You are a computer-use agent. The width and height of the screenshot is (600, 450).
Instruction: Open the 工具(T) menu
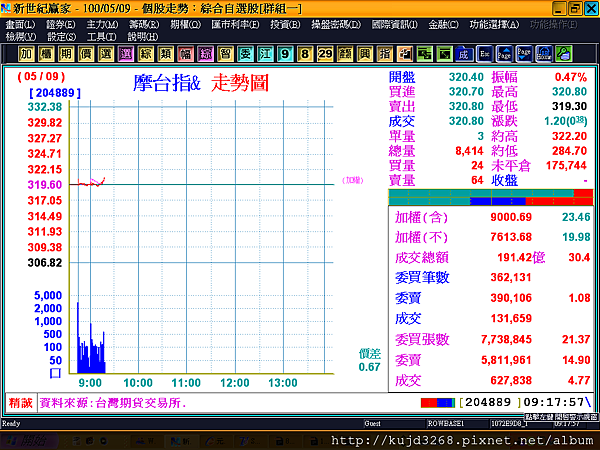[x=101, y=37]
